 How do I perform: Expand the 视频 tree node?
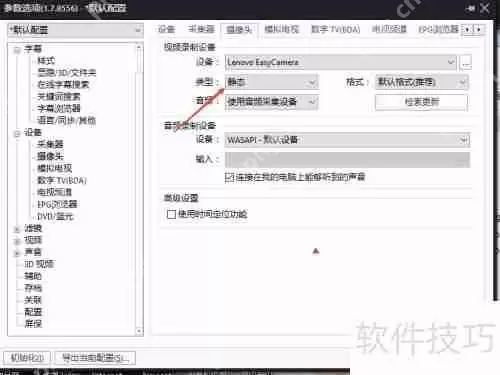pos(17,241)
